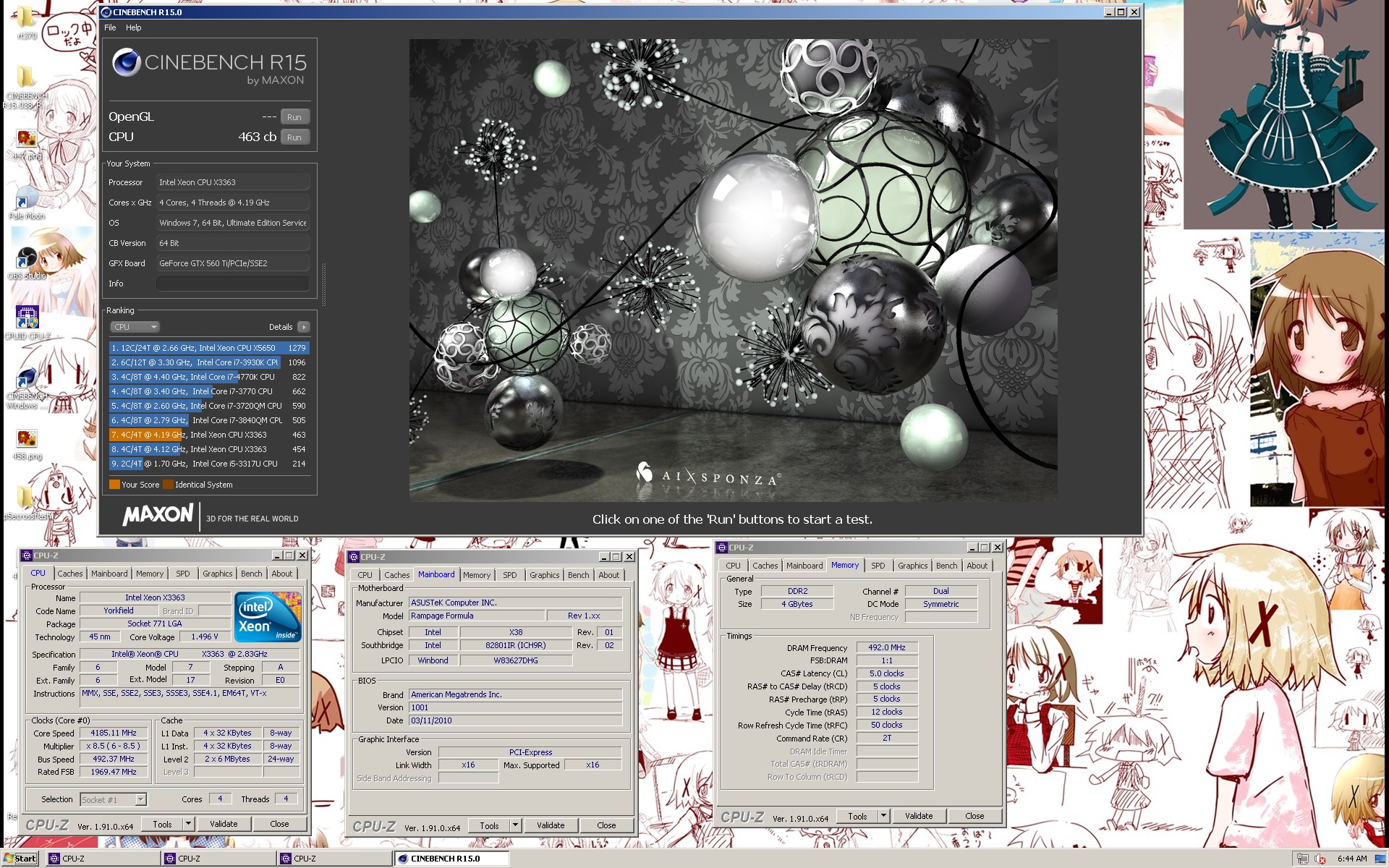This screenshot has width=1389, height=868.
Task: Click the Your Score orange legend swatch
Action: click(114, 485)
